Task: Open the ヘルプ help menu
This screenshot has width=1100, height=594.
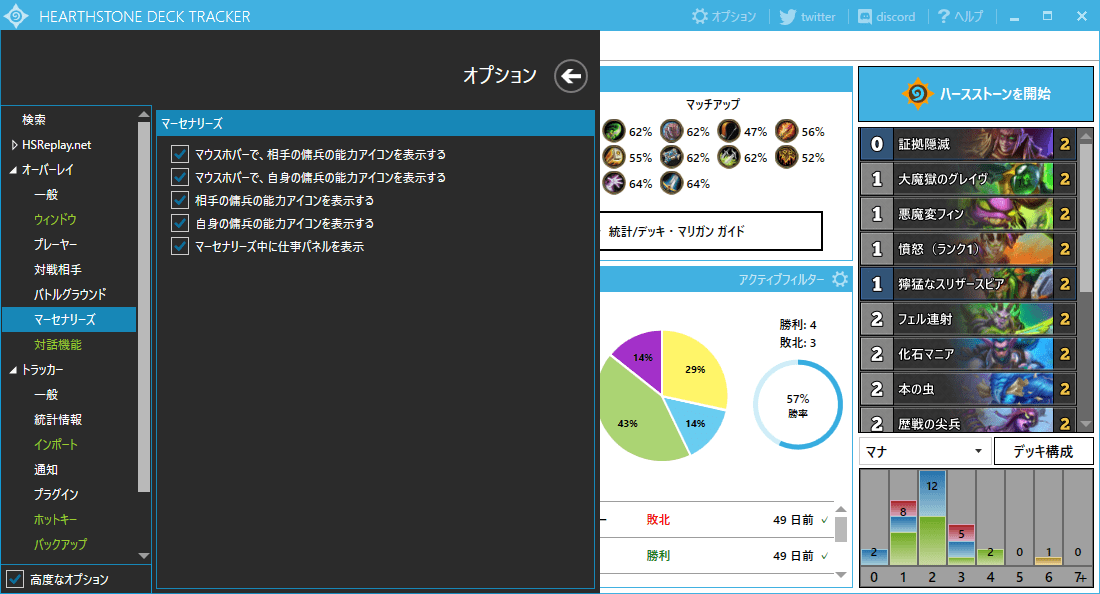Action: [x=960, y=16]
